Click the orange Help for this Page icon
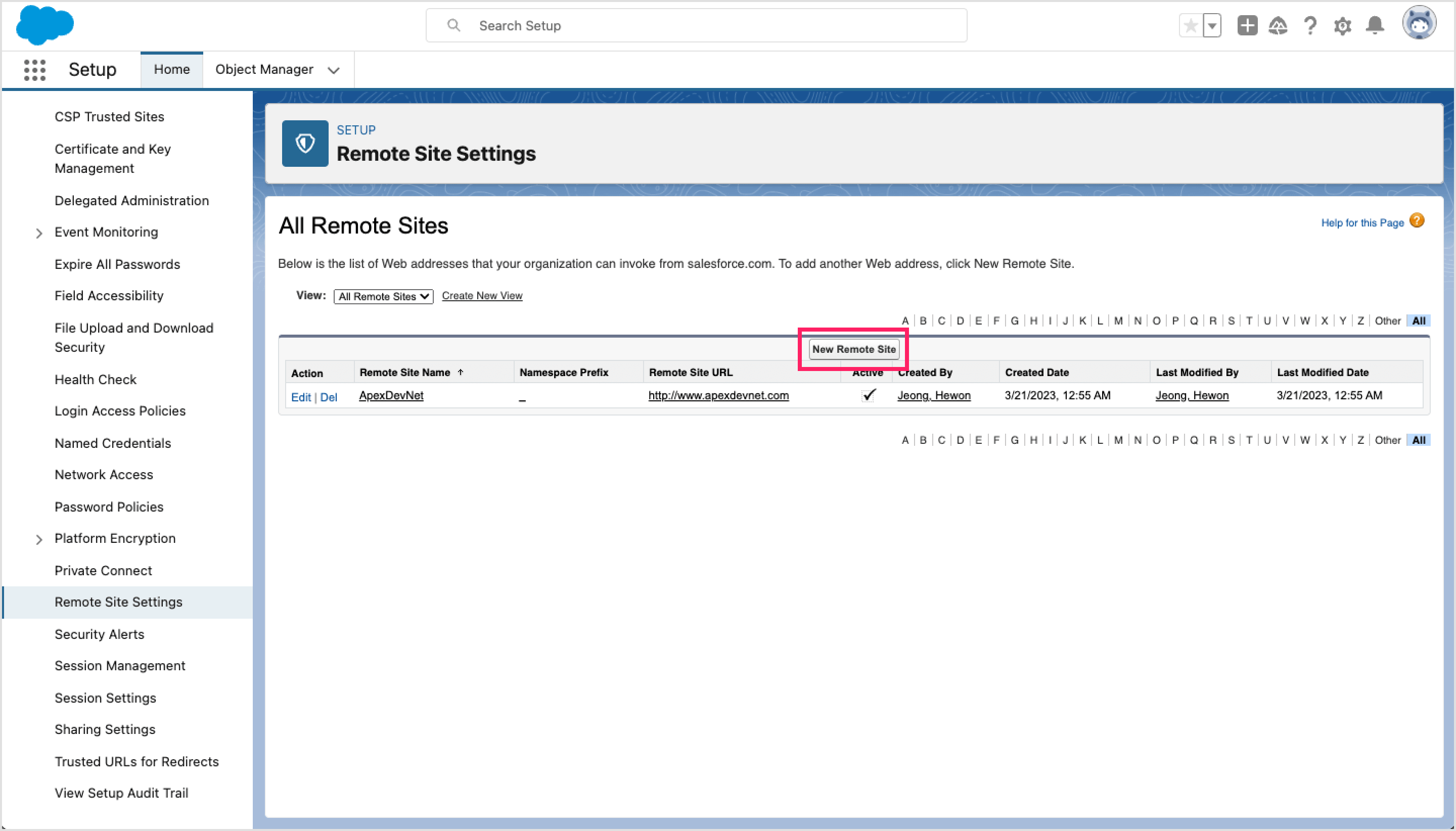1456x831 pixels. coord(1416,220)
